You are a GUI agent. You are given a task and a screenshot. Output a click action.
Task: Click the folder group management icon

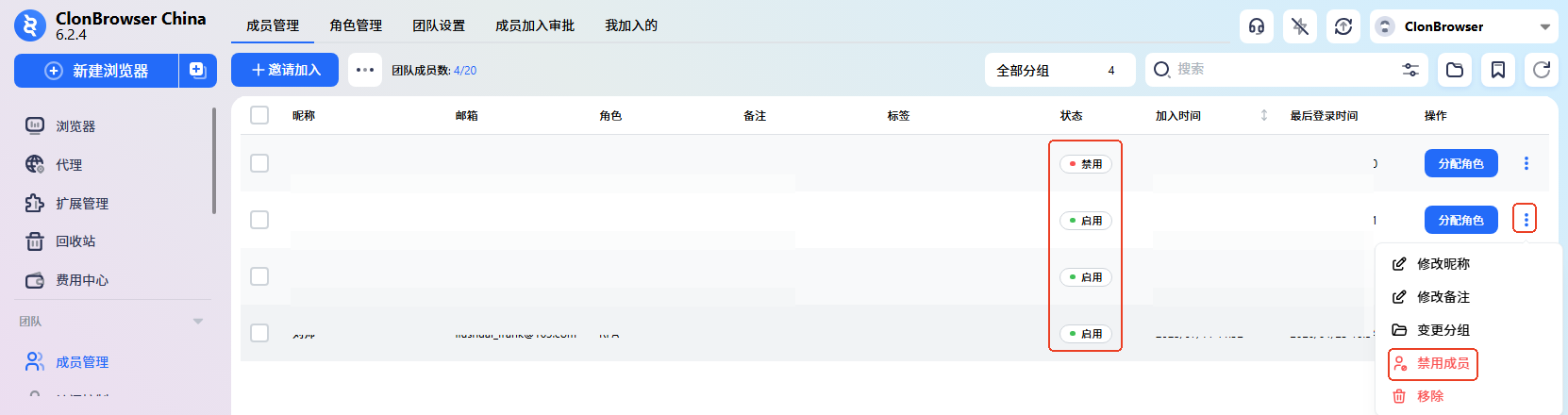[x=1455, y=70]
